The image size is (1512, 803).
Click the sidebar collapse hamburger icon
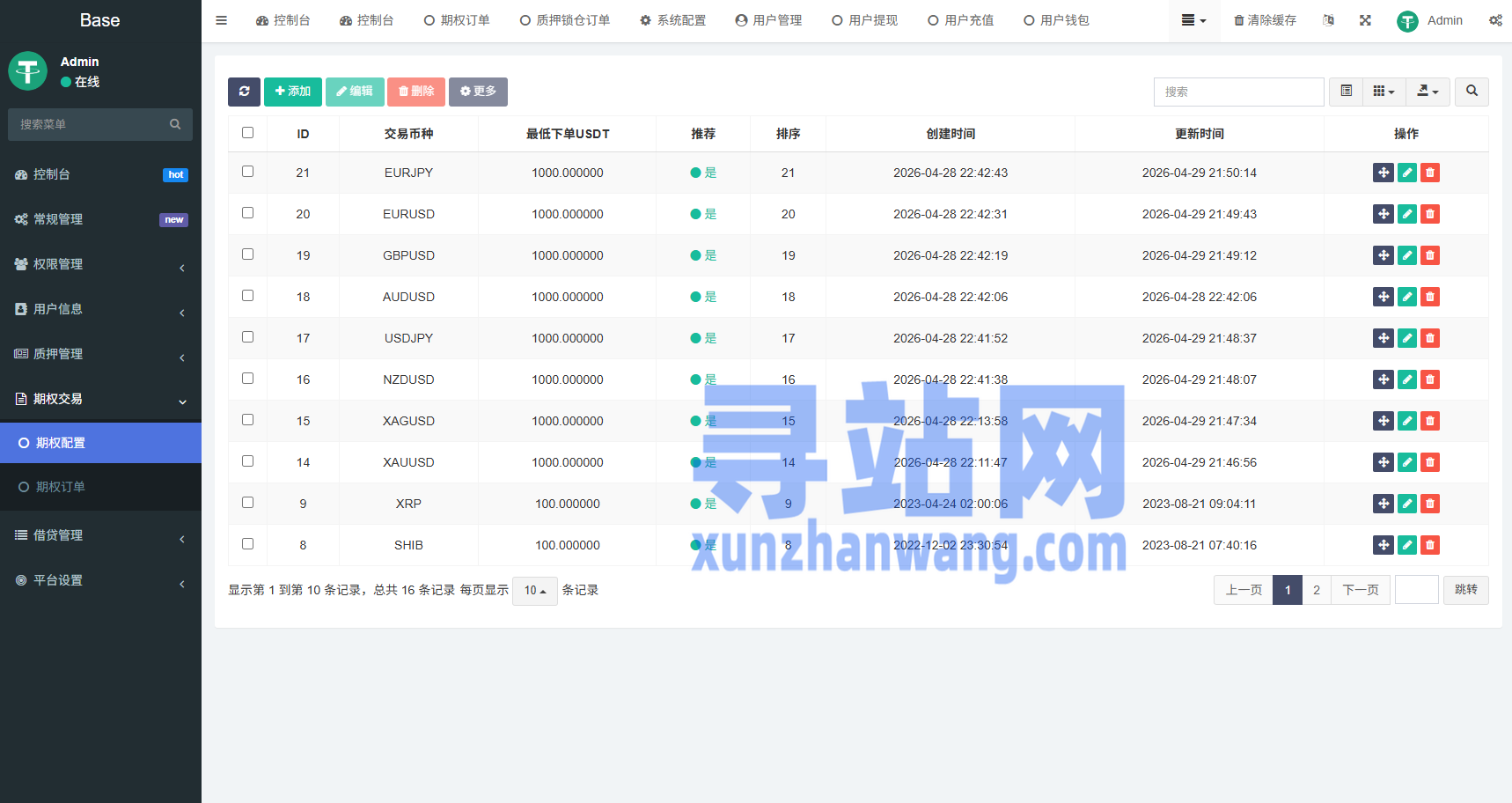pyautogui.click(x=222, y=20)
